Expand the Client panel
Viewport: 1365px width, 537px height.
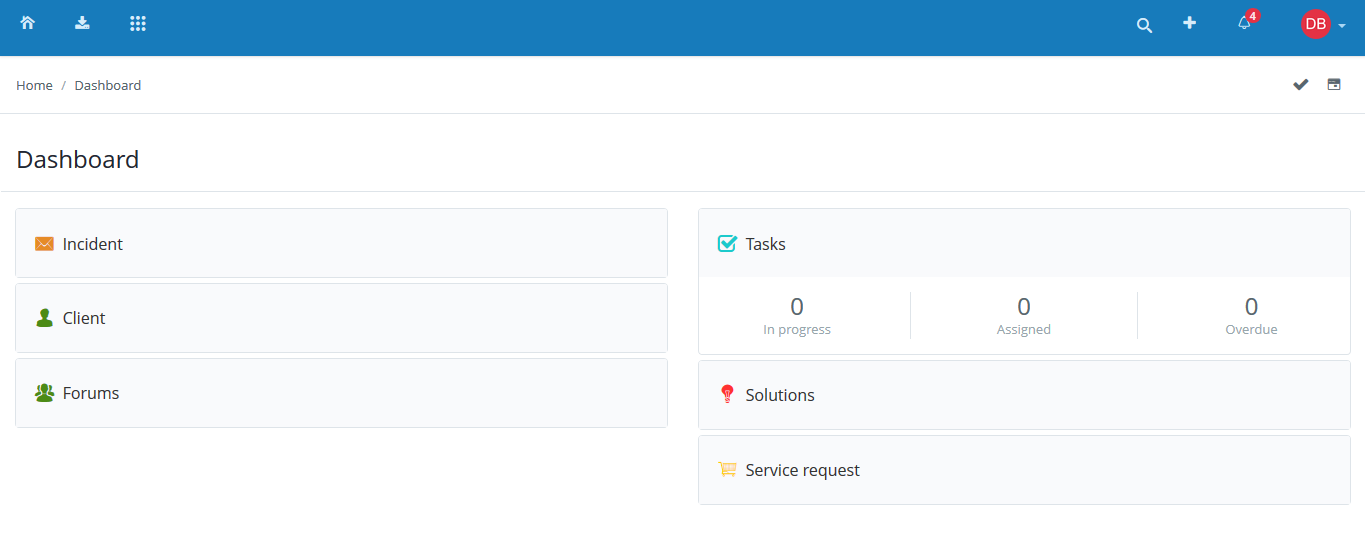tap(84, 318)
